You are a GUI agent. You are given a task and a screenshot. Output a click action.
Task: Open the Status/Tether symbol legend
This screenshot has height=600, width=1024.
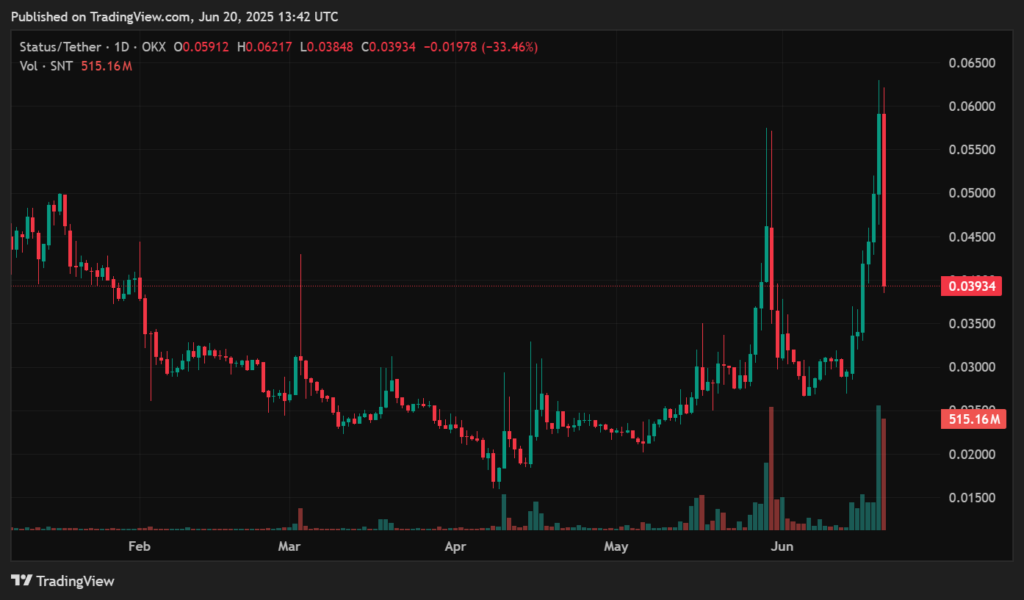pos(60,46)
